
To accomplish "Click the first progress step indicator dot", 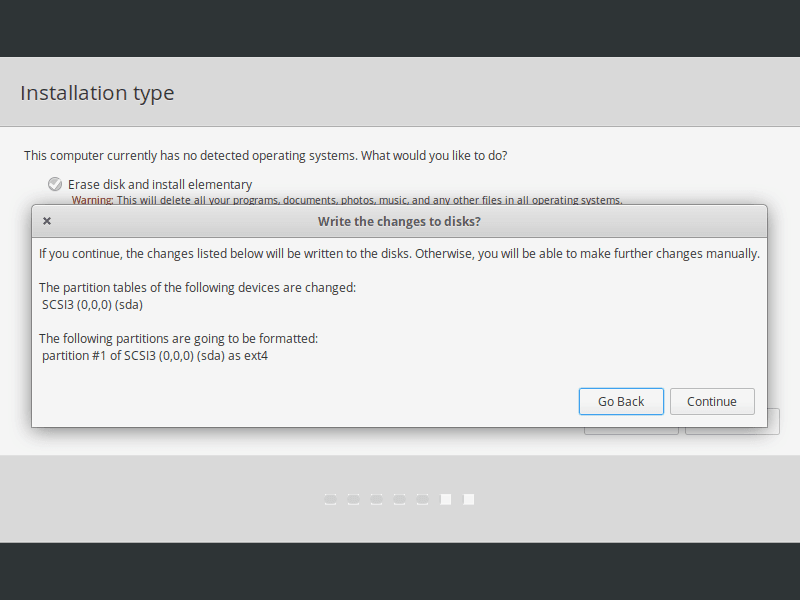I will 330,498.
